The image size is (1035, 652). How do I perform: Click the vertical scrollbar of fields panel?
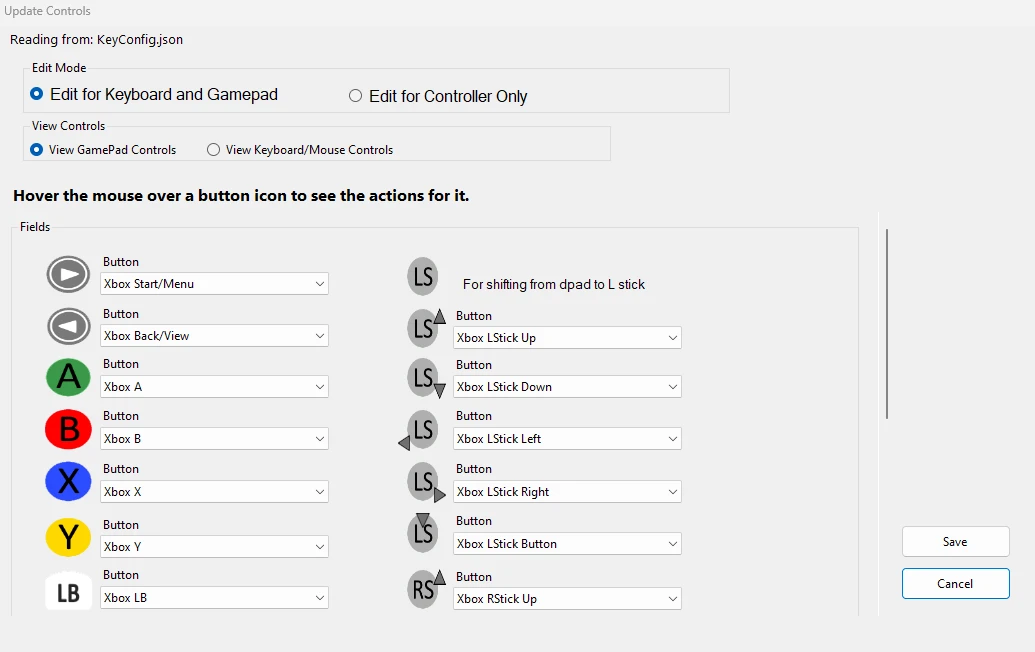(x=886, y=323)
